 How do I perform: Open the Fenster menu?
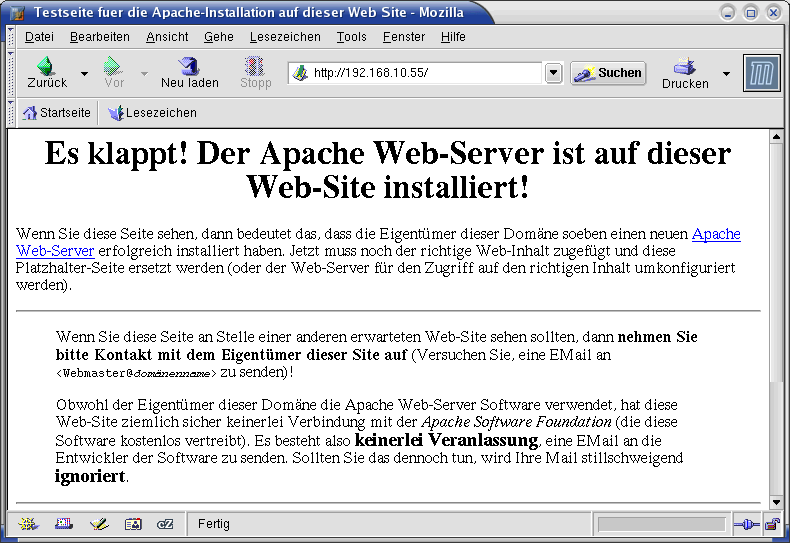pyautogui.click(x=404, y=37)
